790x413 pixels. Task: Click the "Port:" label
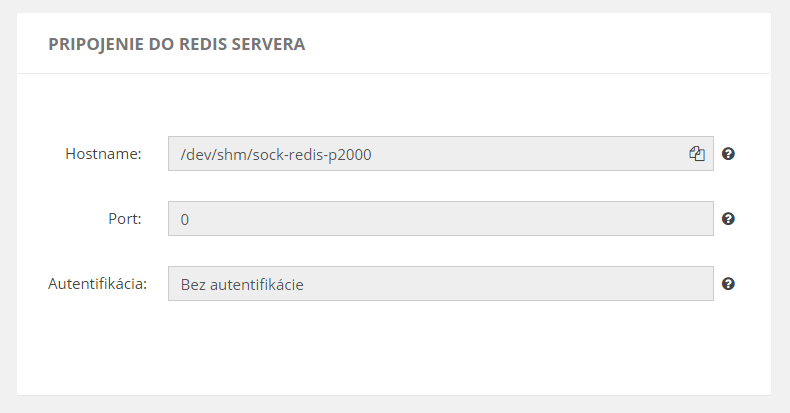point(125,219)
